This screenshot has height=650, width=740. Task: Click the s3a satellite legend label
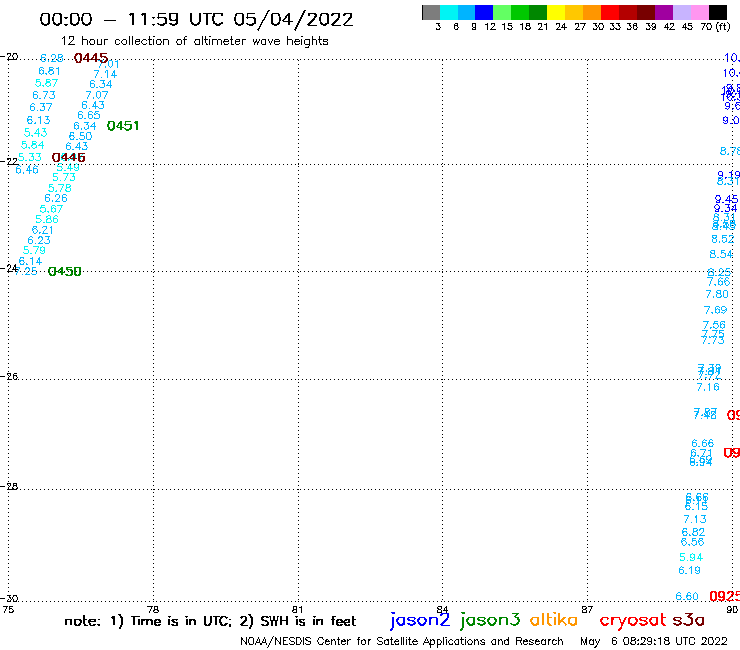pos(688,619)
